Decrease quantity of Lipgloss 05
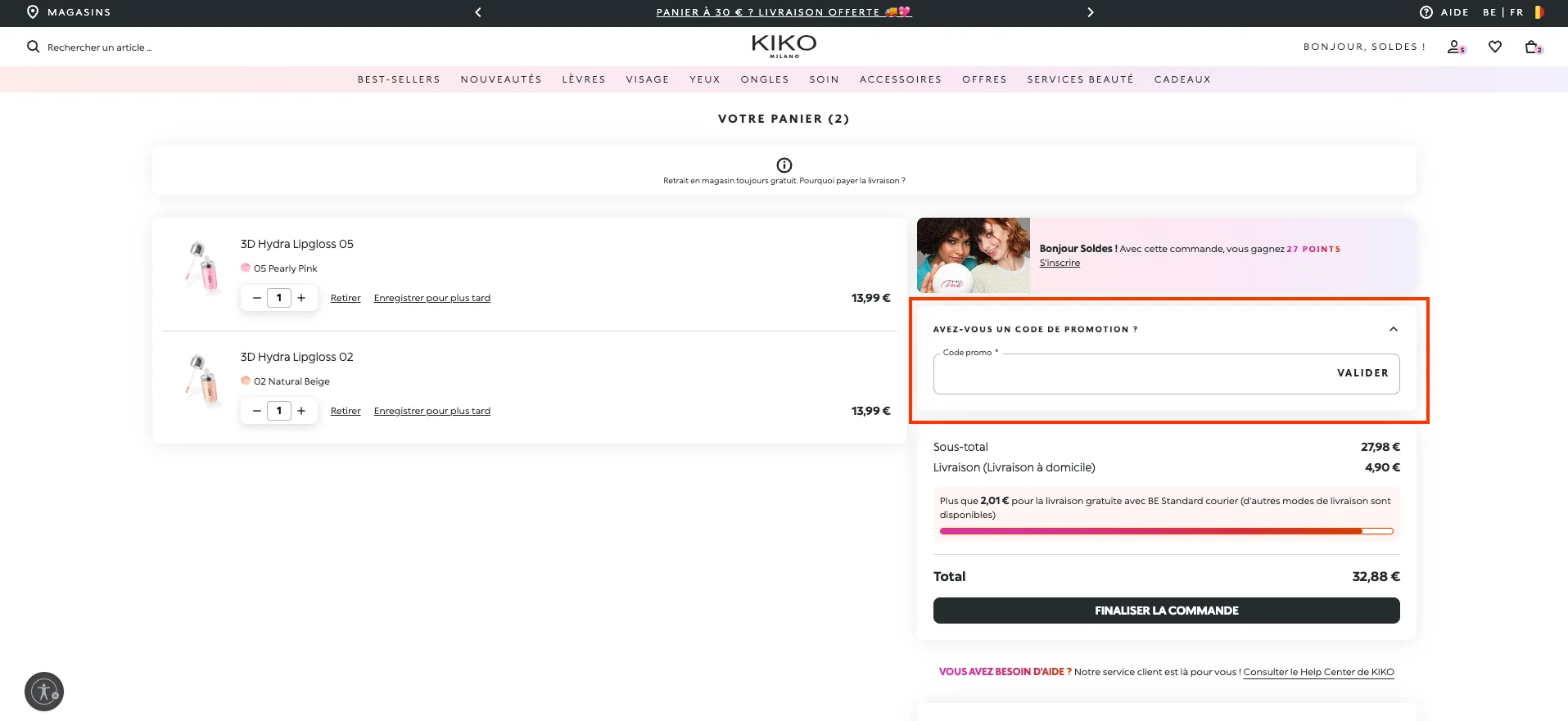The image size is (1568, 721). pyautogui.click(x=257, y=298)
